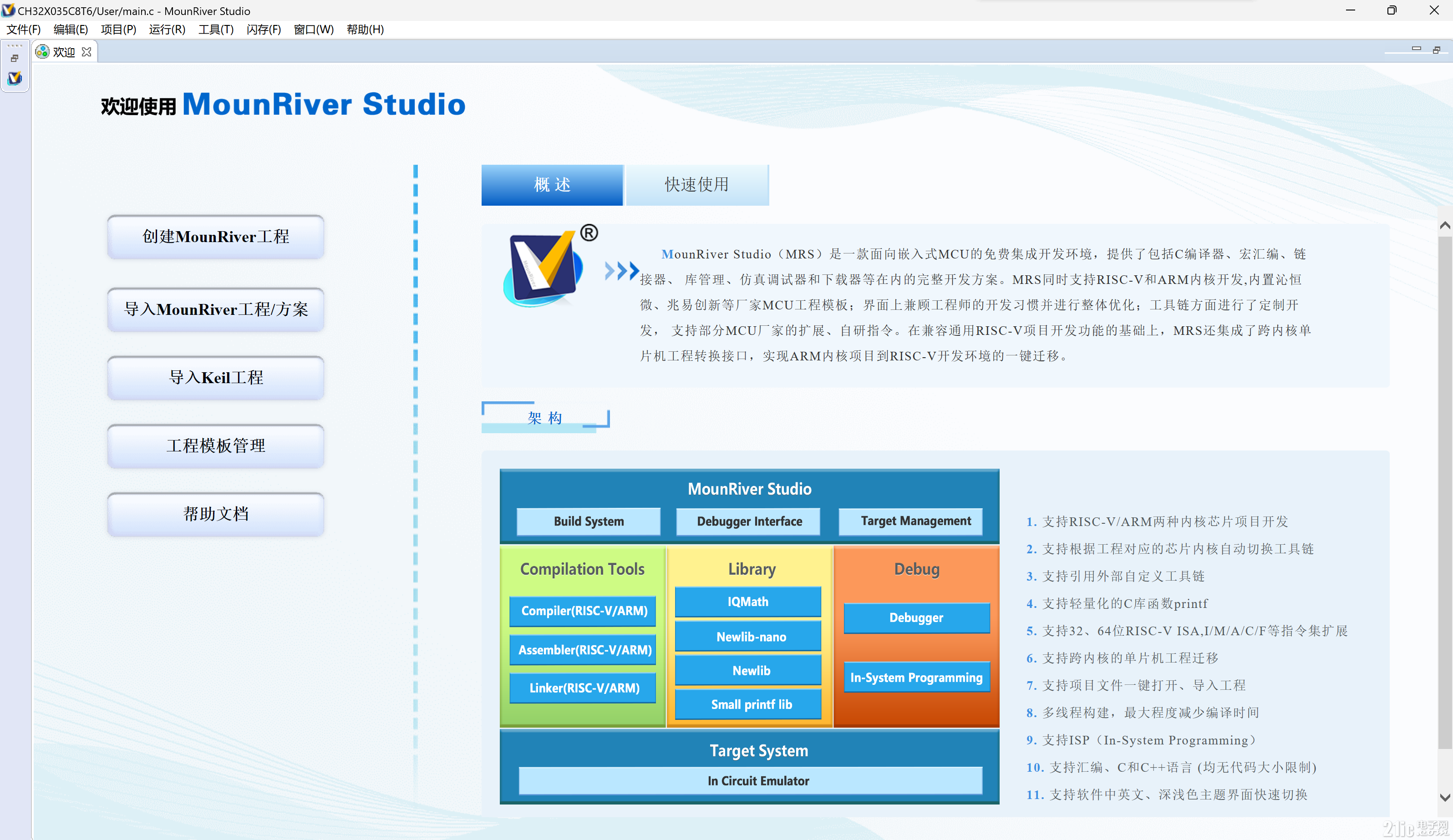The width and height of the screenshot is (1453, 840).
Task: Click Compiler(RISC-V/ARM) box
Action: pos(583,611)
